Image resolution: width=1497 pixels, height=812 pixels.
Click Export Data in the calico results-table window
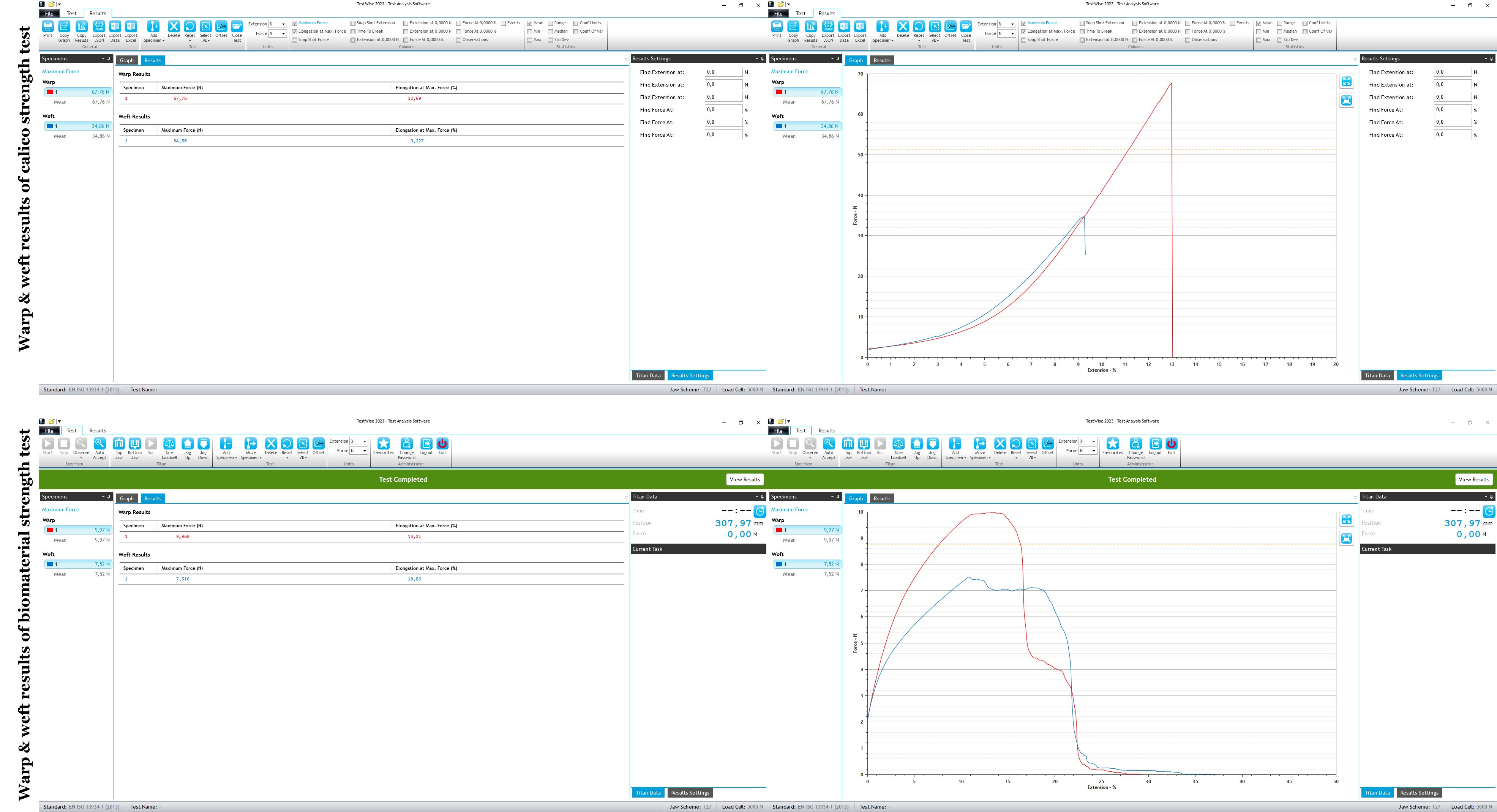[x=115, y=32]
